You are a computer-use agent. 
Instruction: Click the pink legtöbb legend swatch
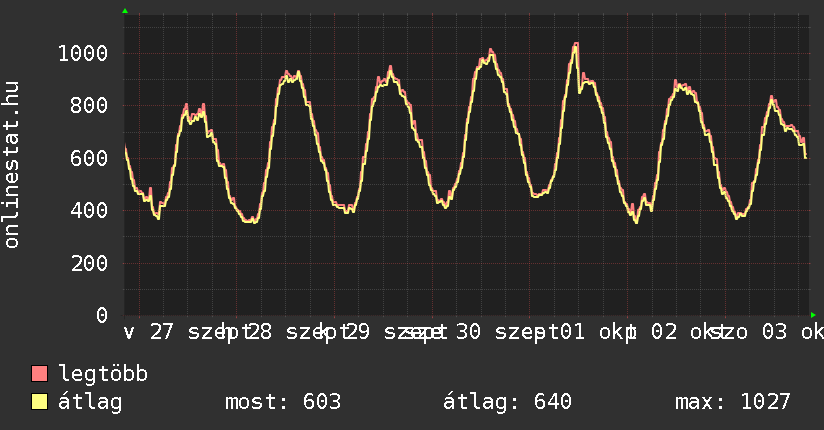coord(39,373)
